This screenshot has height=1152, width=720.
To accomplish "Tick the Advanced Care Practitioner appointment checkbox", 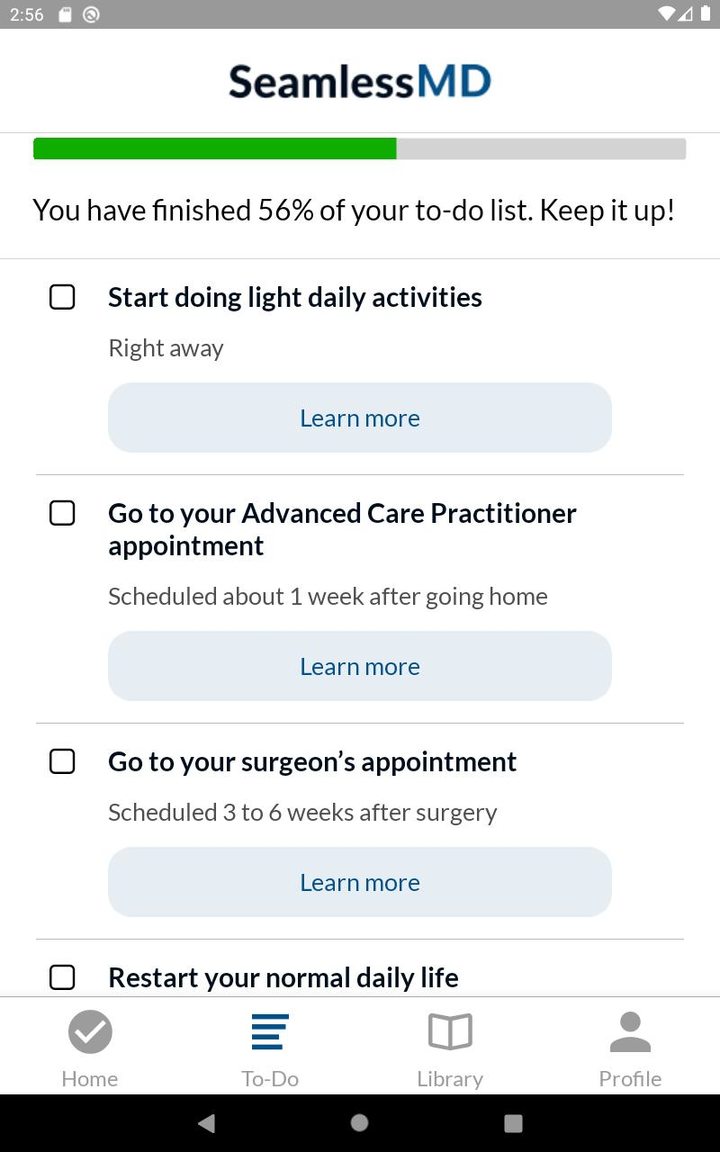I will coord(62,513).
